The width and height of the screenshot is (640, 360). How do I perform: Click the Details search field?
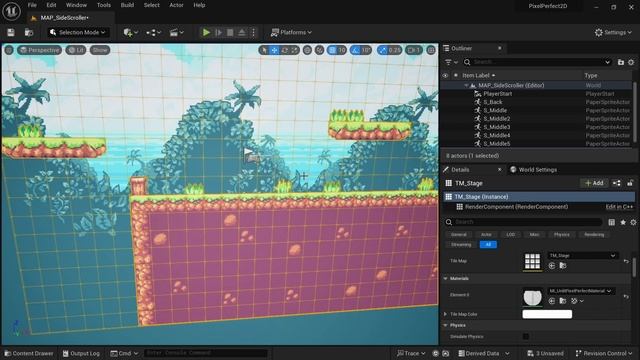tap(524, 222)
